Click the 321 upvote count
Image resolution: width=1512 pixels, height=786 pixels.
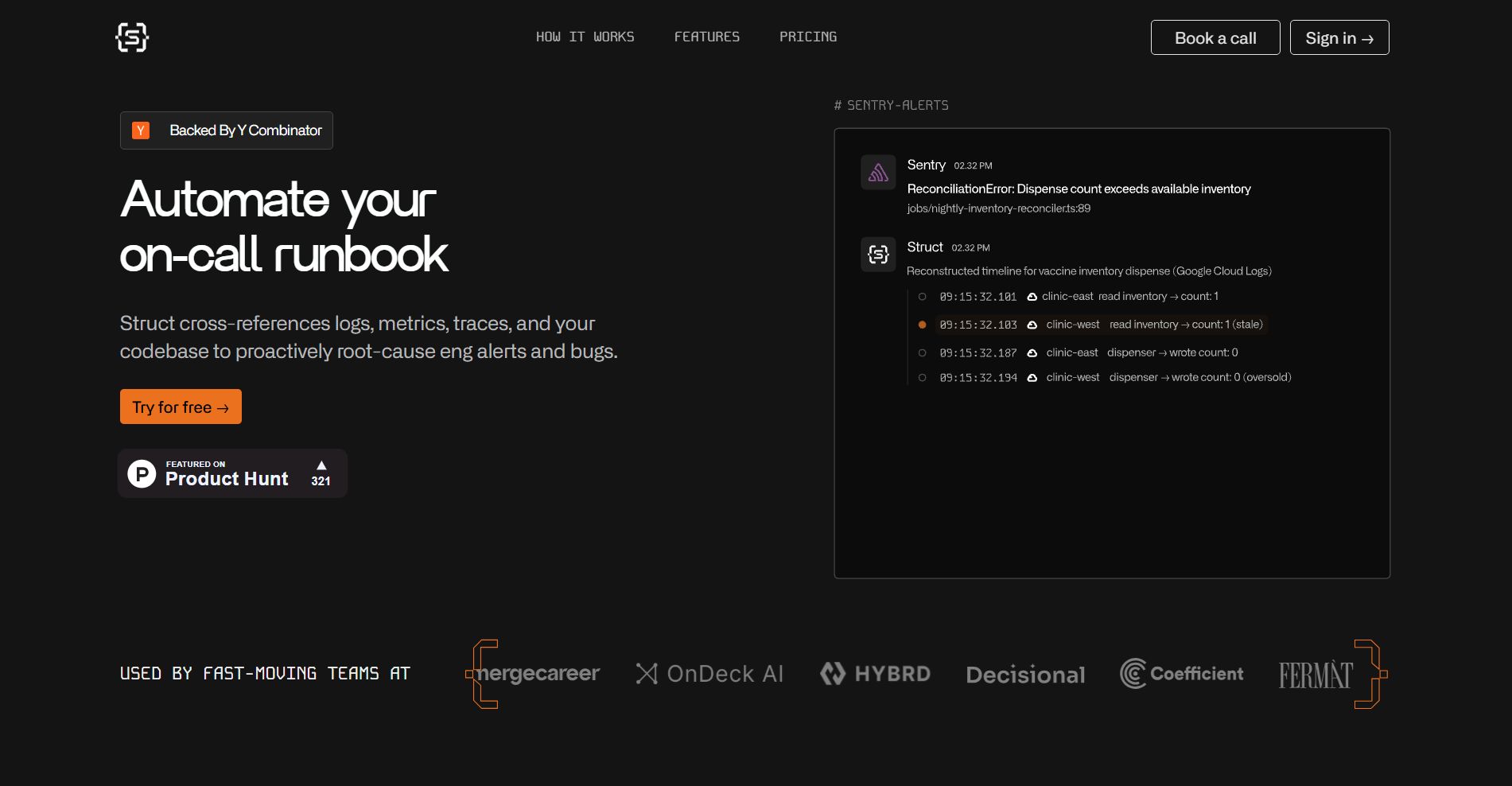pos(321,481)
